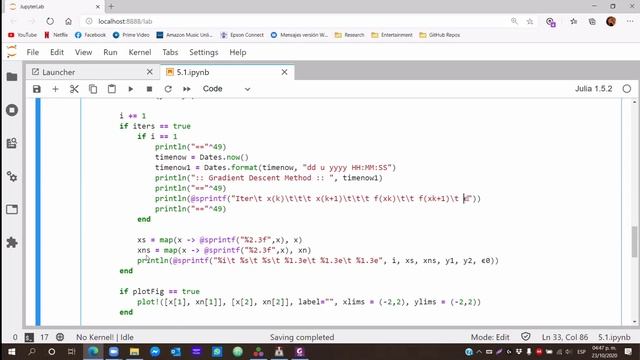The height and width of the screenshot is (360, 640).
Task: Go to browser home page
Action: click(68, 21)
